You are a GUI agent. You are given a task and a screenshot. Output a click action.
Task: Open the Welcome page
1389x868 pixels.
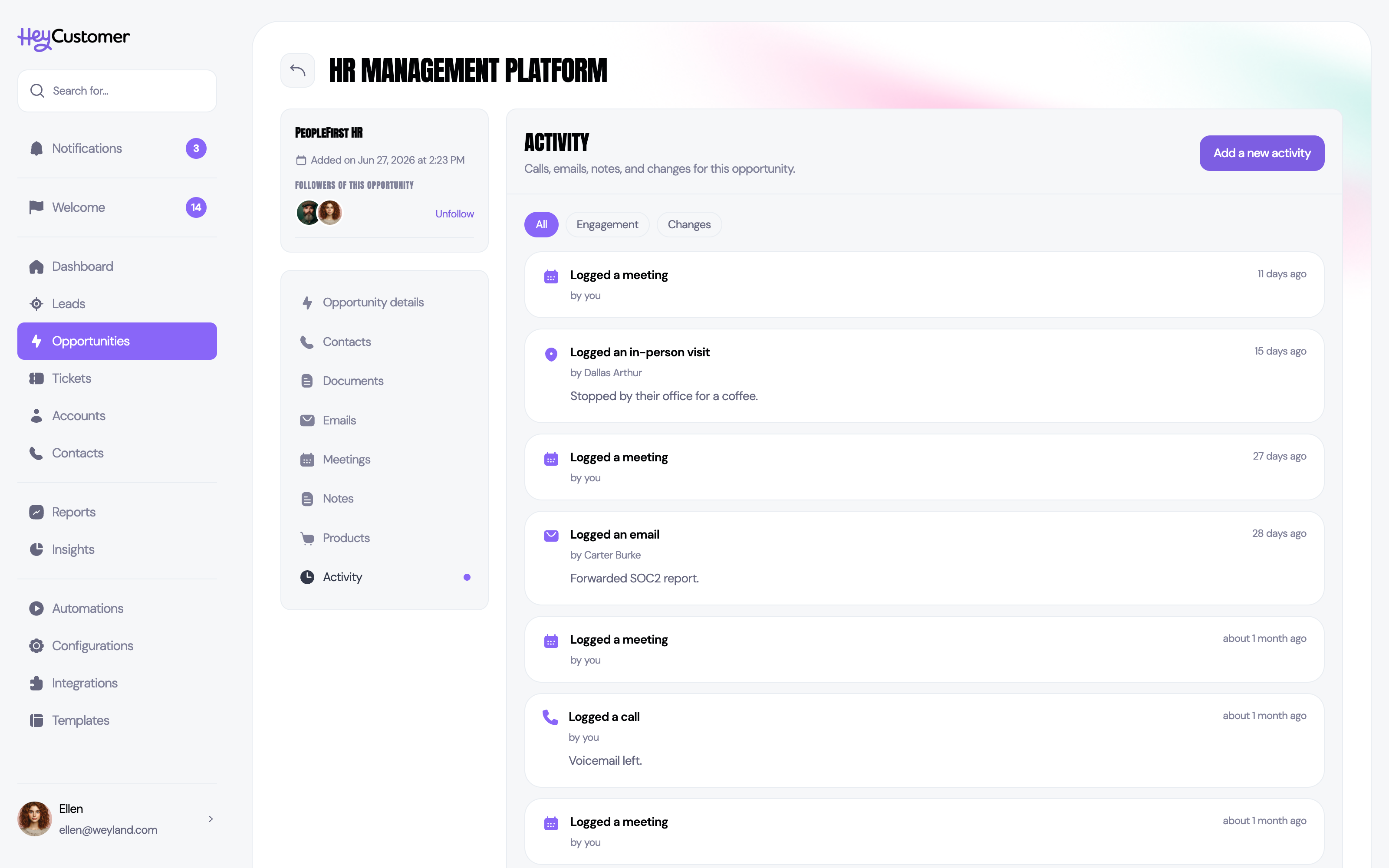[x=117, y=207]
